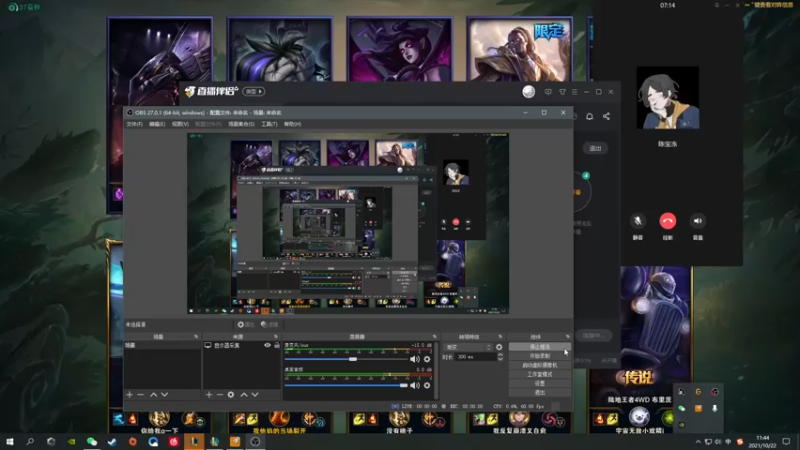Move scene up with the arrow icon

pyautogui.click(x=153, y=394)
